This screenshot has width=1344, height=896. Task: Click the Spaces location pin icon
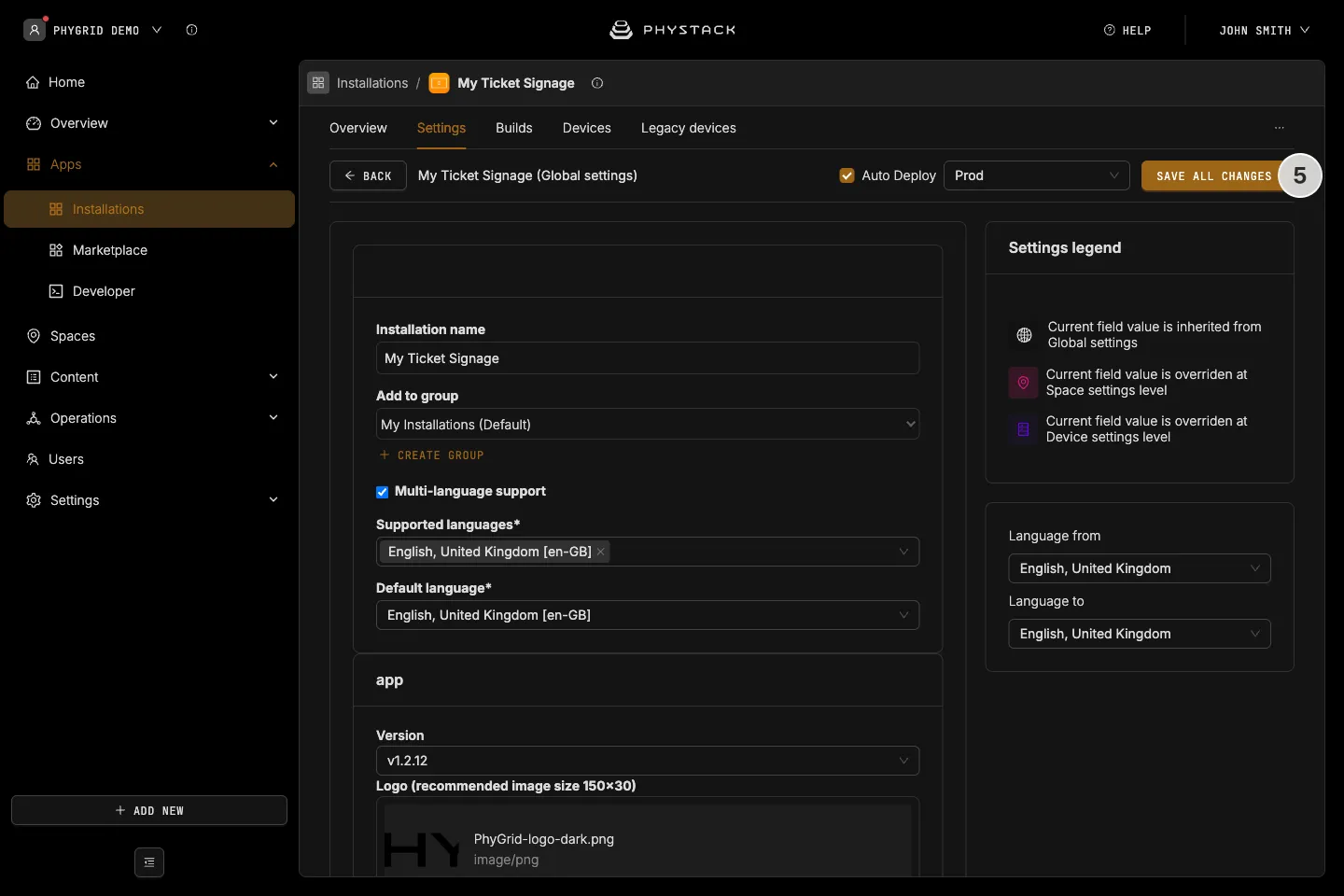[34, 336]
